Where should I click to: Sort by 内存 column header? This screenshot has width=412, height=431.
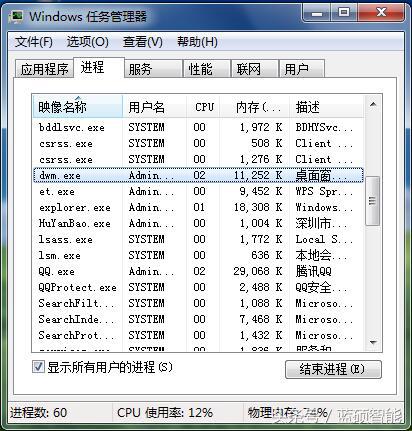[x=255, y=107]
